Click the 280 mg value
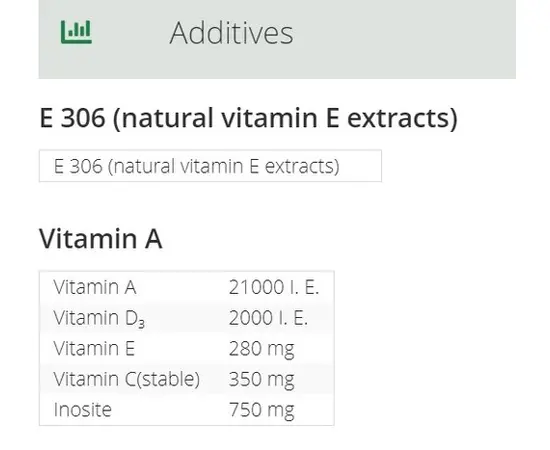The image size is (550, 450). pos(261,349)
